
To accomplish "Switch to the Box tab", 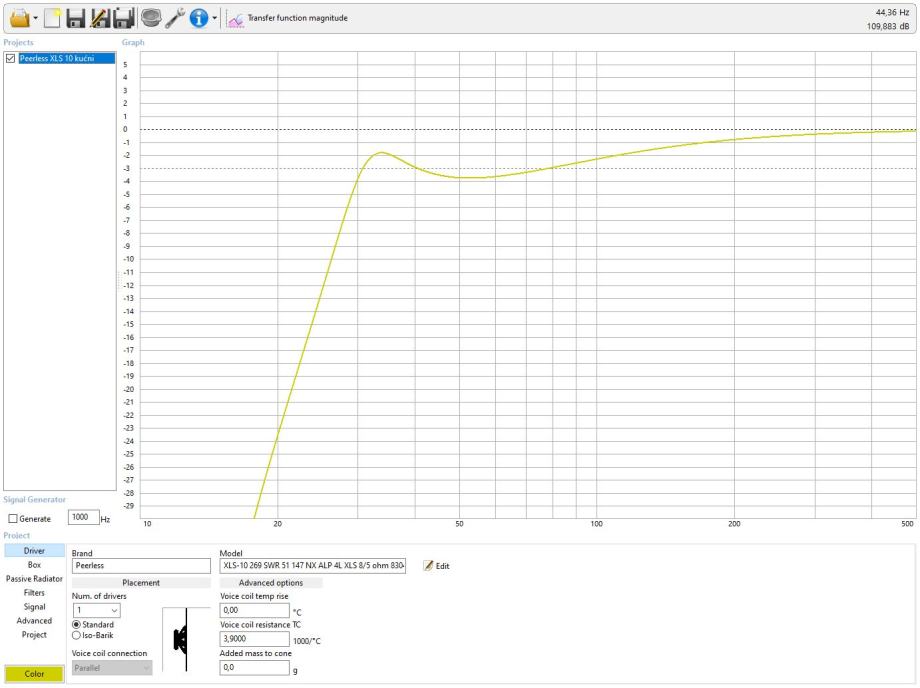I will [34, 565].
